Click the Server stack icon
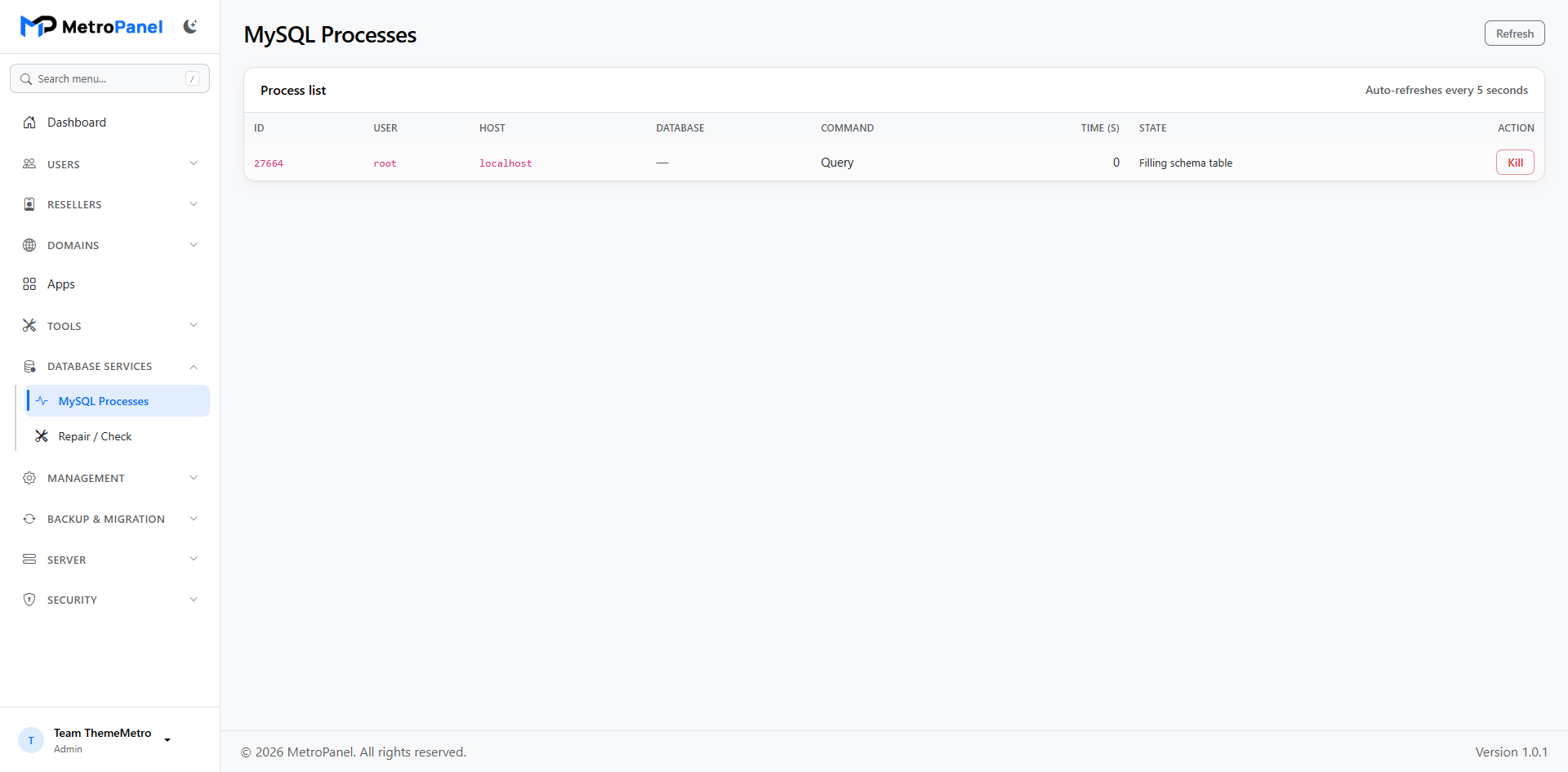Viewport: 1568px width, 772px height. pos(29,559)
